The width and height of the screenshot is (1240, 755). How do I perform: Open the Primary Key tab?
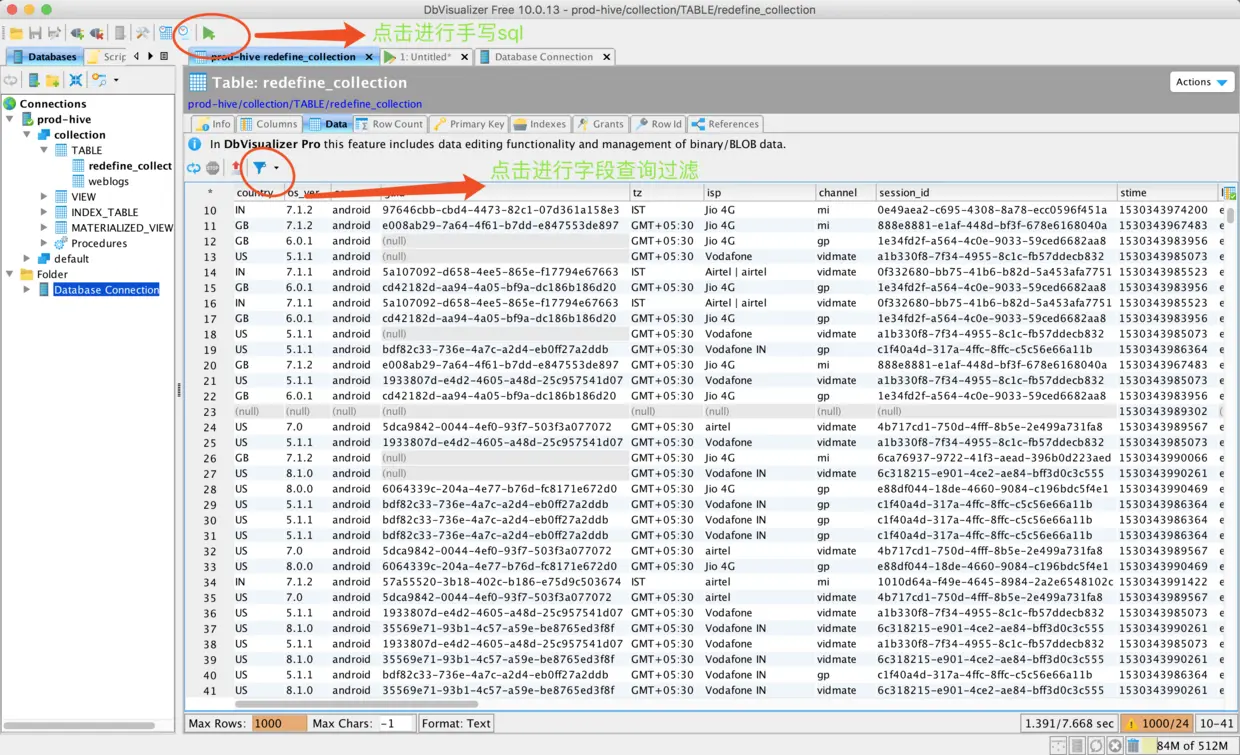(469, 124)
